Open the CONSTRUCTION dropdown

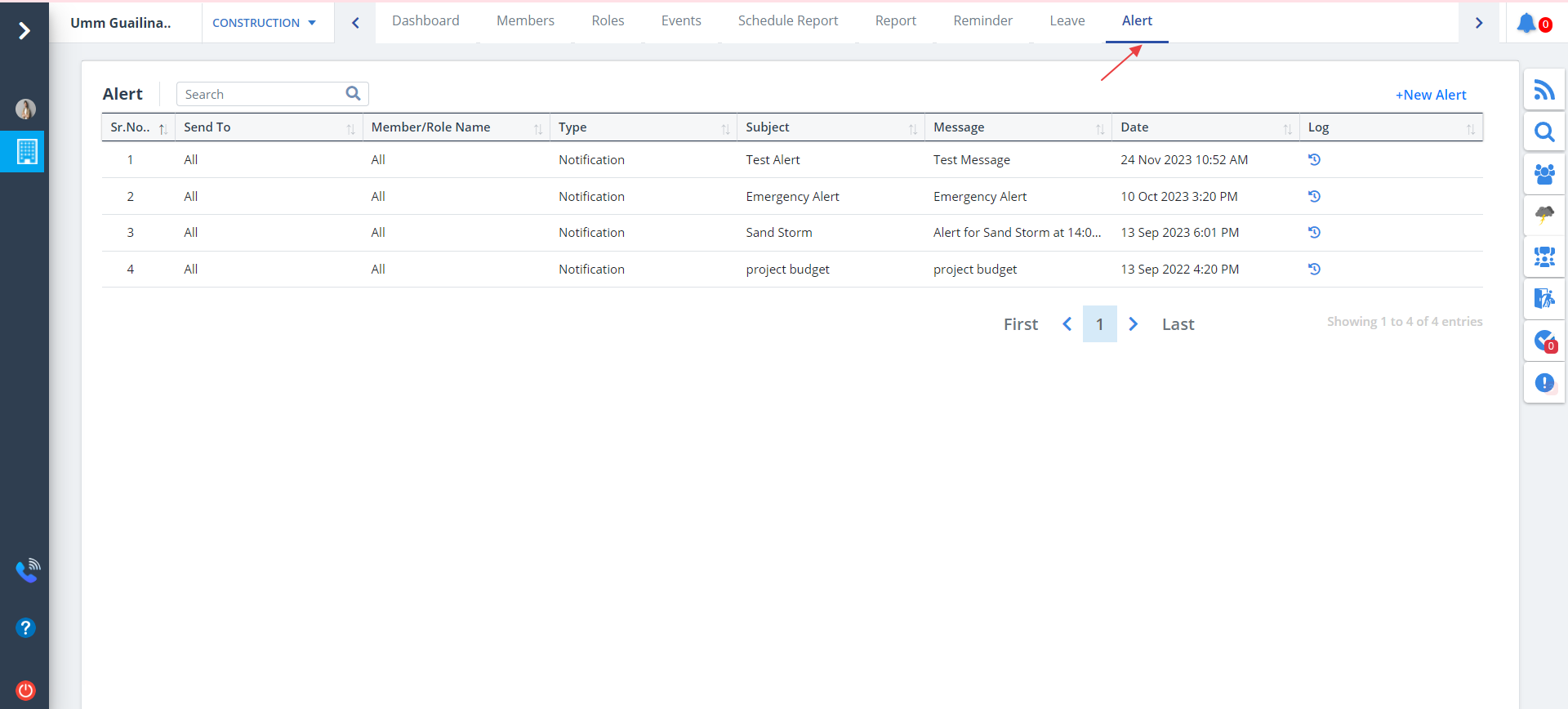pyautogui.click(x=264, y=23)
